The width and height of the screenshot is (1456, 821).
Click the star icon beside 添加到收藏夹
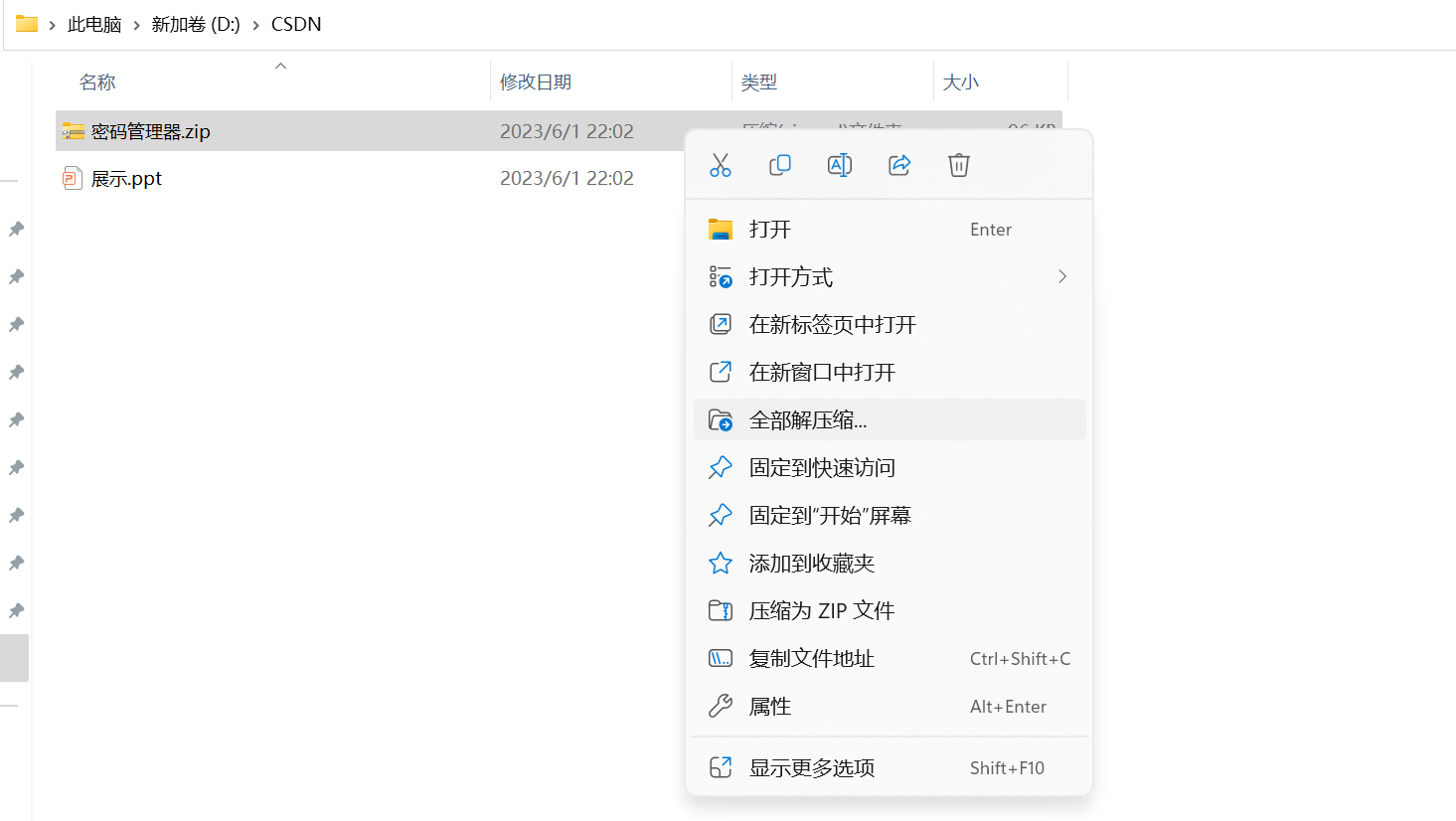click(721, 563)
